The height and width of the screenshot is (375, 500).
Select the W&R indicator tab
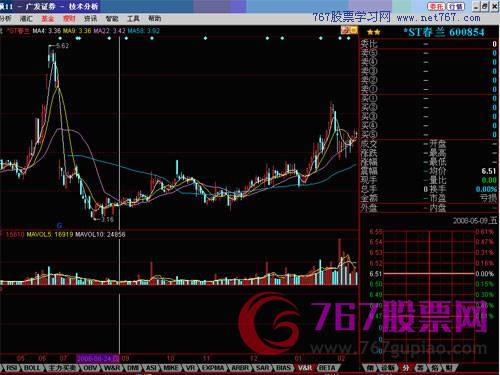point(112,368)
